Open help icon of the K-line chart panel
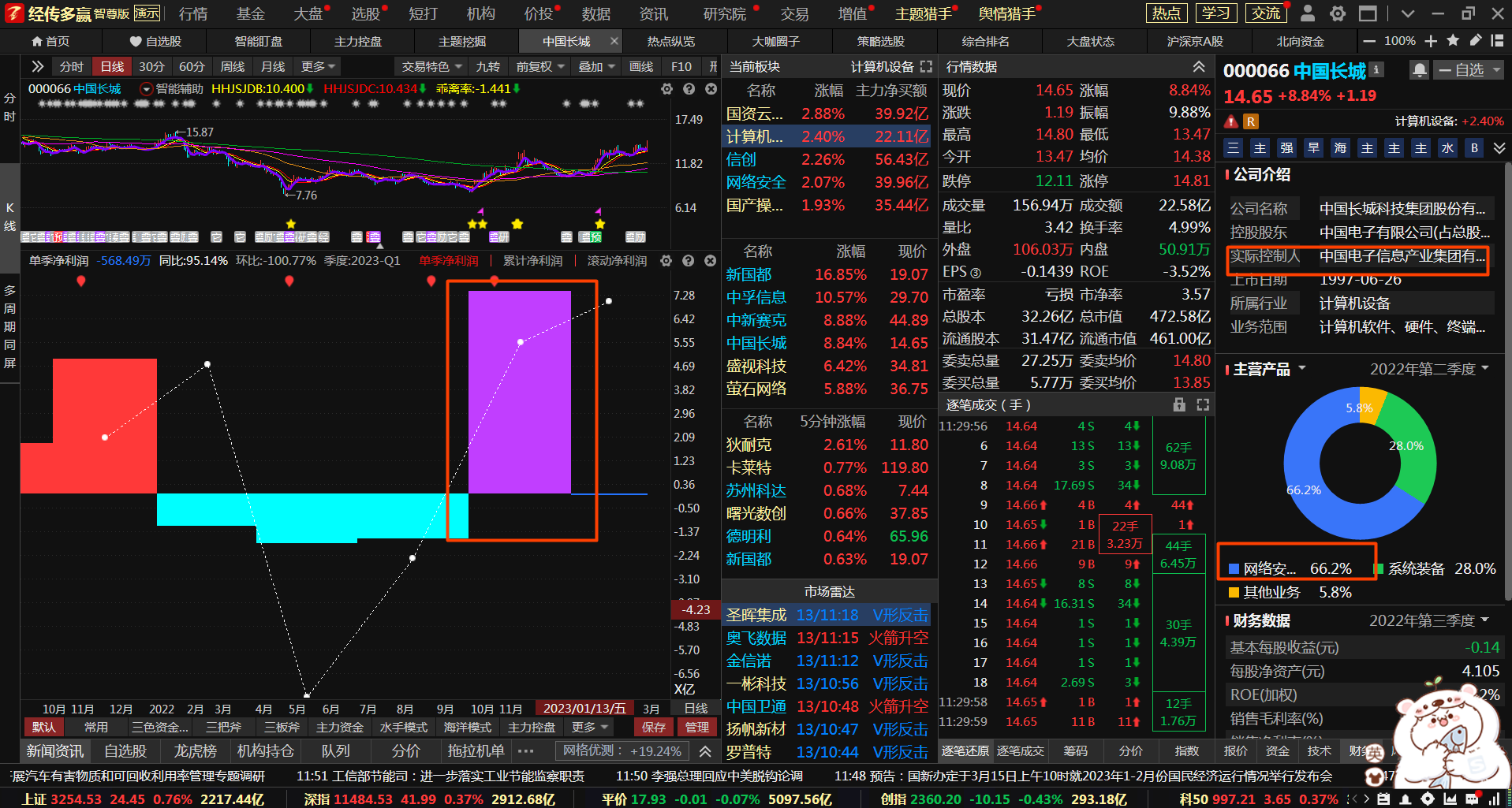The width and height of the screenshot is (1512, 808). tap(689, 89)
